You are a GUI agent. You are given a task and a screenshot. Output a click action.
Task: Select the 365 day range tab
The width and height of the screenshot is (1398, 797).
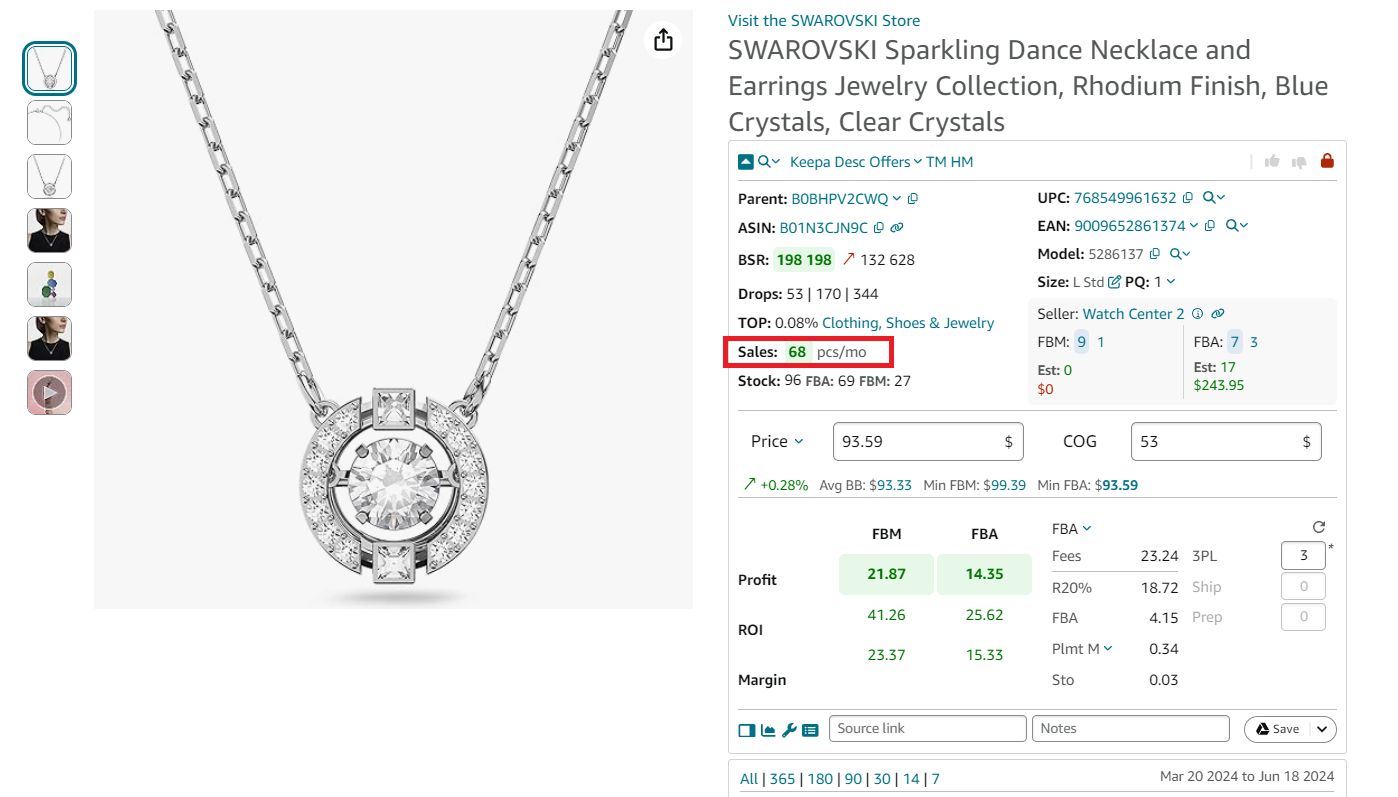[782, 778]
